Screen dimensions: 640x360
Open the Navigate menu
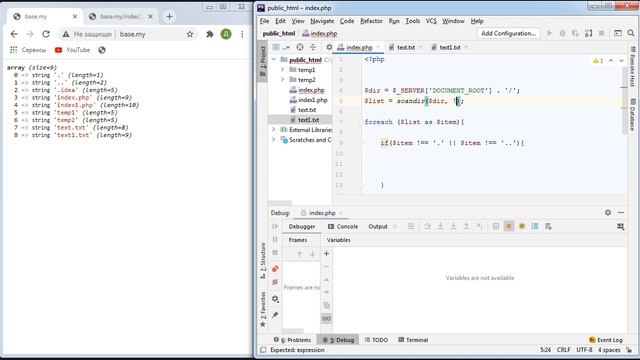tap(322, 21)
